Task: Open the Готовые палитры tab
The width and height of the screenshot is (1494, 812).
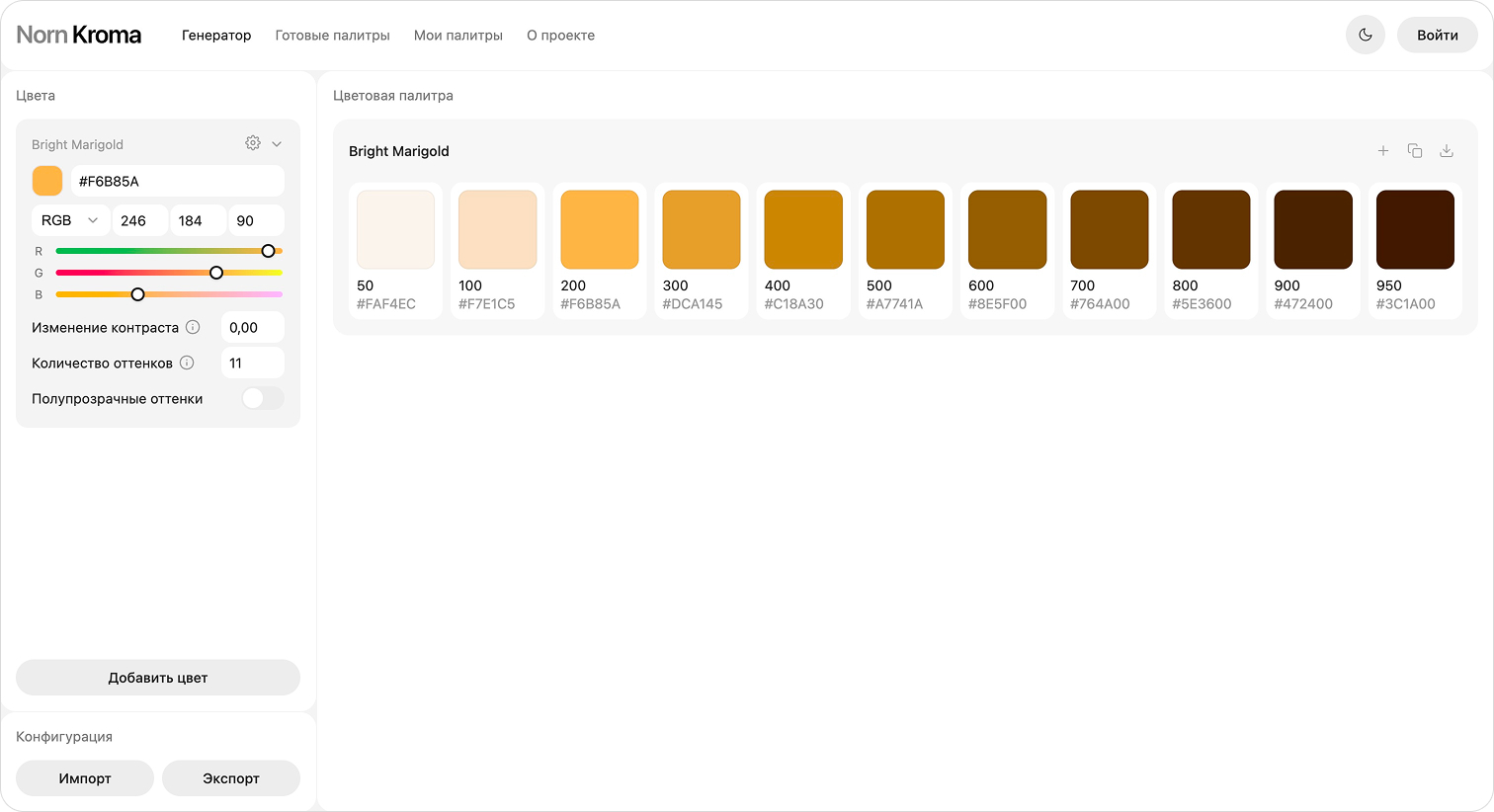Action: [332, 36]
